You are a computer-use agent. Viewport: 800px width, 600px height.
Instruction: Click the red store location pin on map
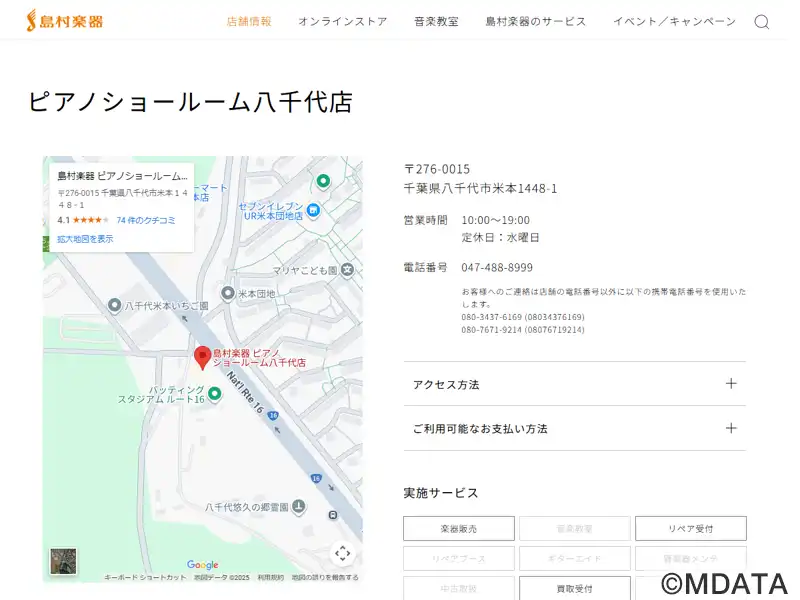202,357
